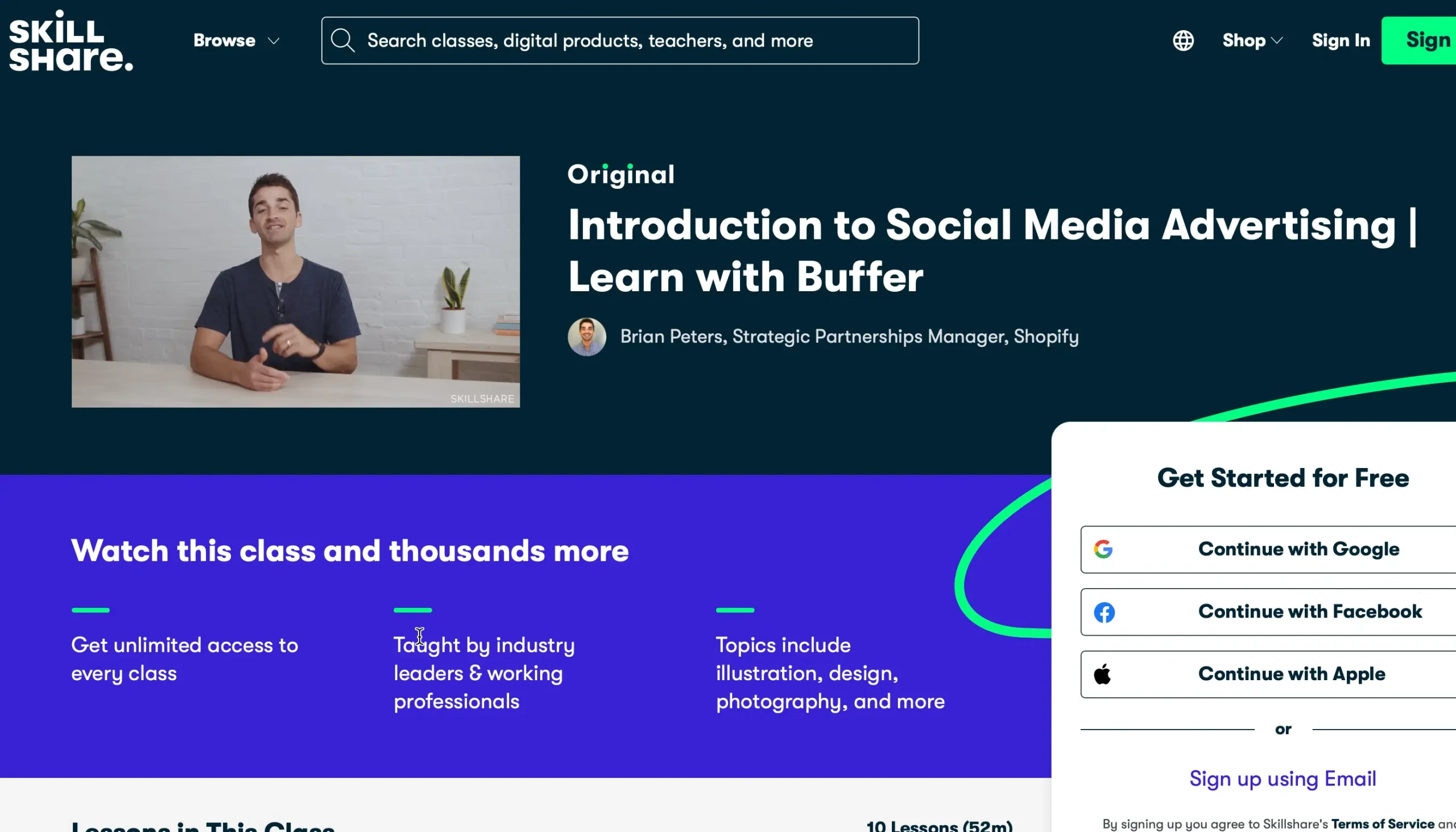
Task: Open the Terms of Service link
Action: click(1382, 824)
